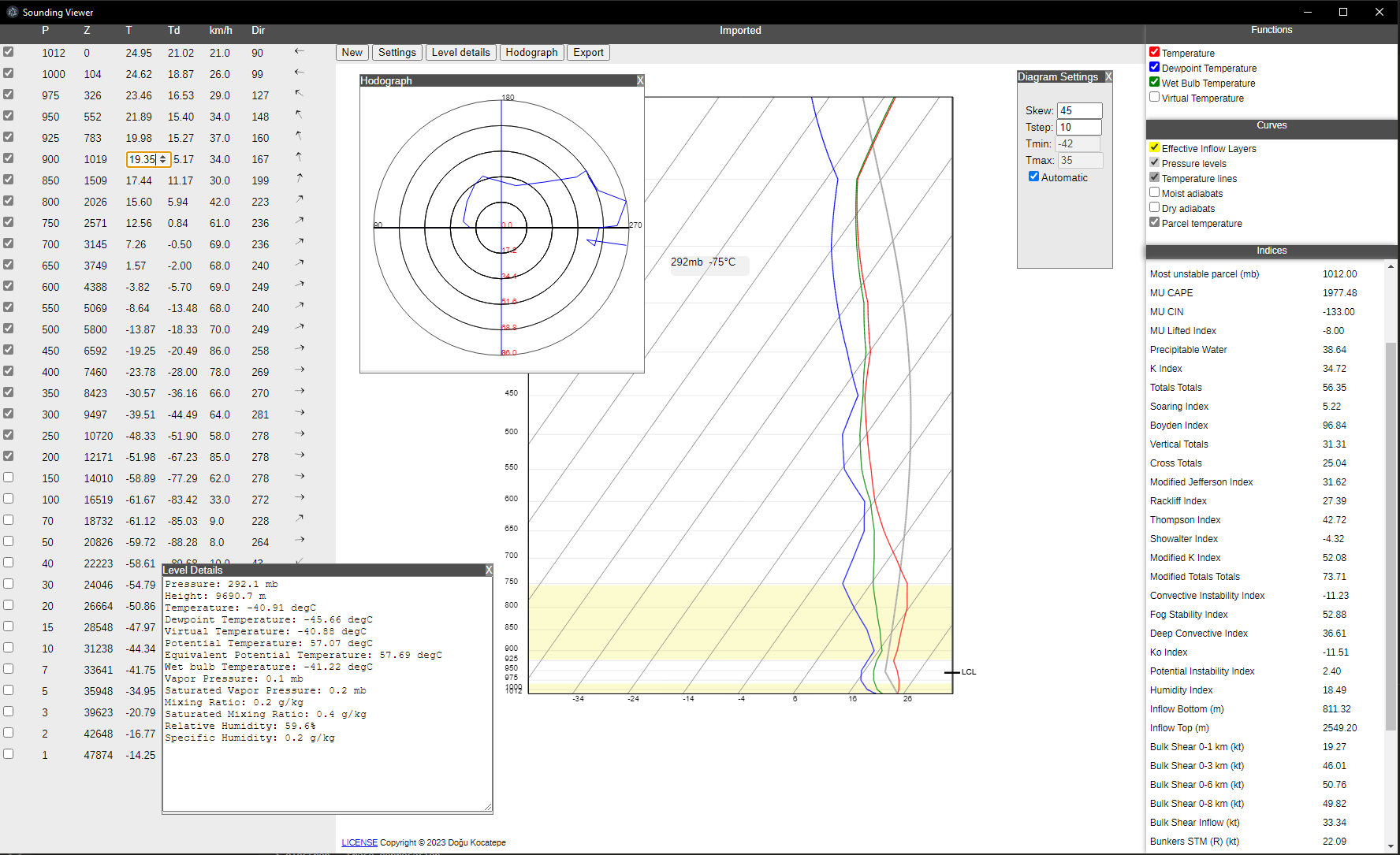Open the Hodograph menu button
The width and height of the screenshot is (1400, 855).
coord(531,52)
